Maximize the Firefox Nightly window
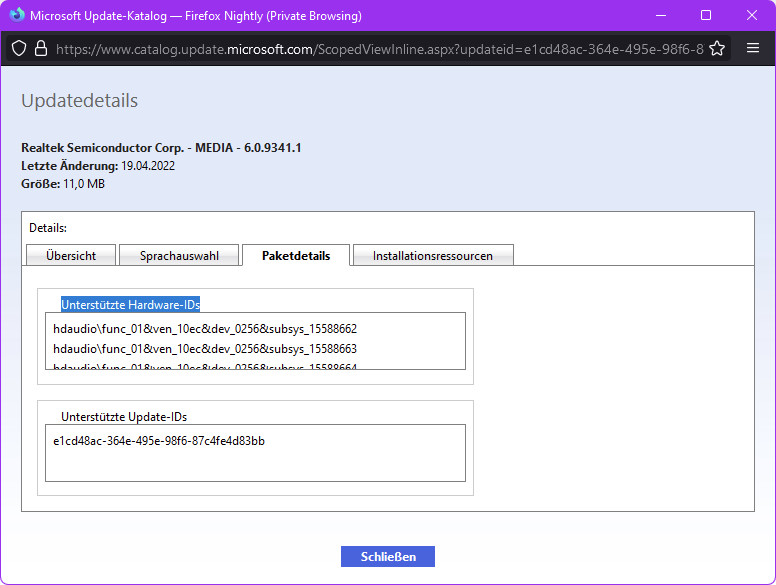The width and height of the screenshot is (776, 585). pyautogui.click(x=706, y=15)
